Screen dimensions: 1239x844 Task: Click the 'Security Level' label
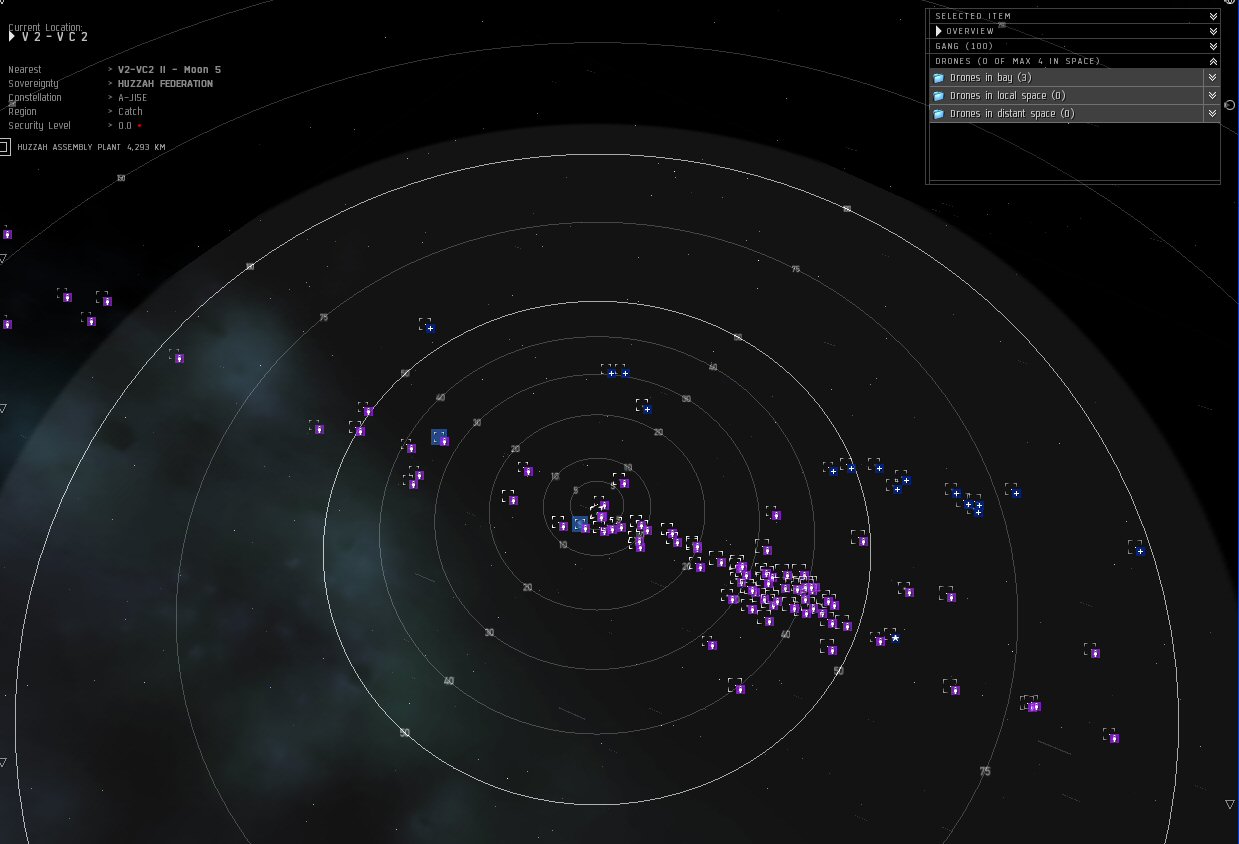point(40,126)
